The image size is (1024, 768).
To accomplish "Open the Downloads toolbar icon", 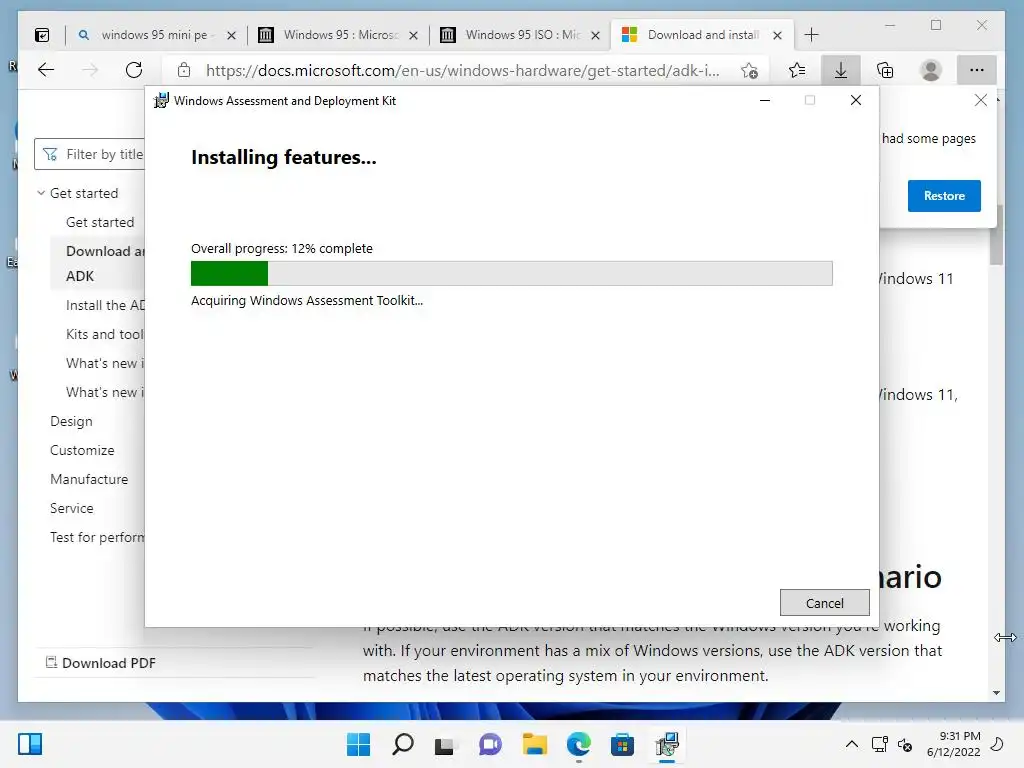I will (x=841, y=70).
